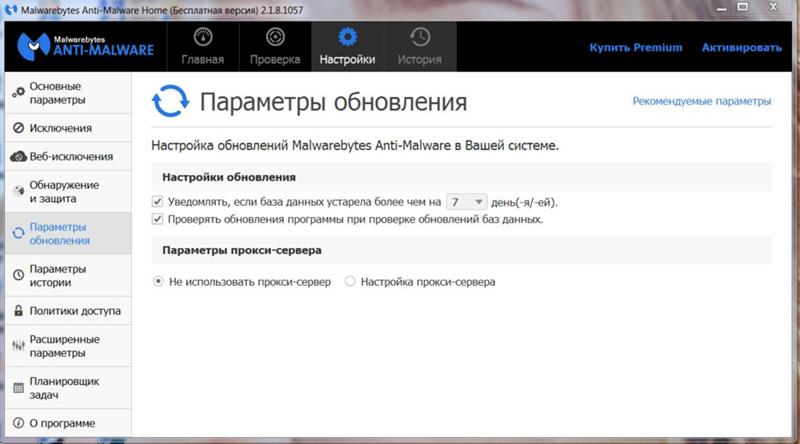Click the Активировать link
This screenshot has width=800, height=444.
coord(741,47)
